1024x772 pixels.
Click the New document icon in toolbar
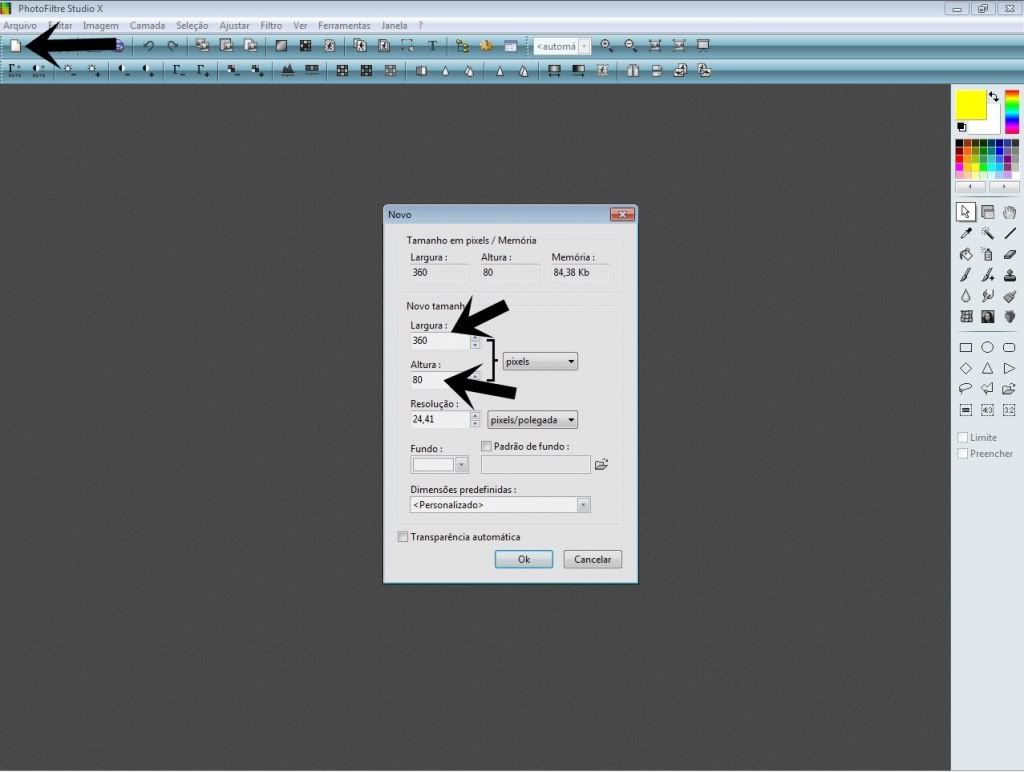coord(15,46)
